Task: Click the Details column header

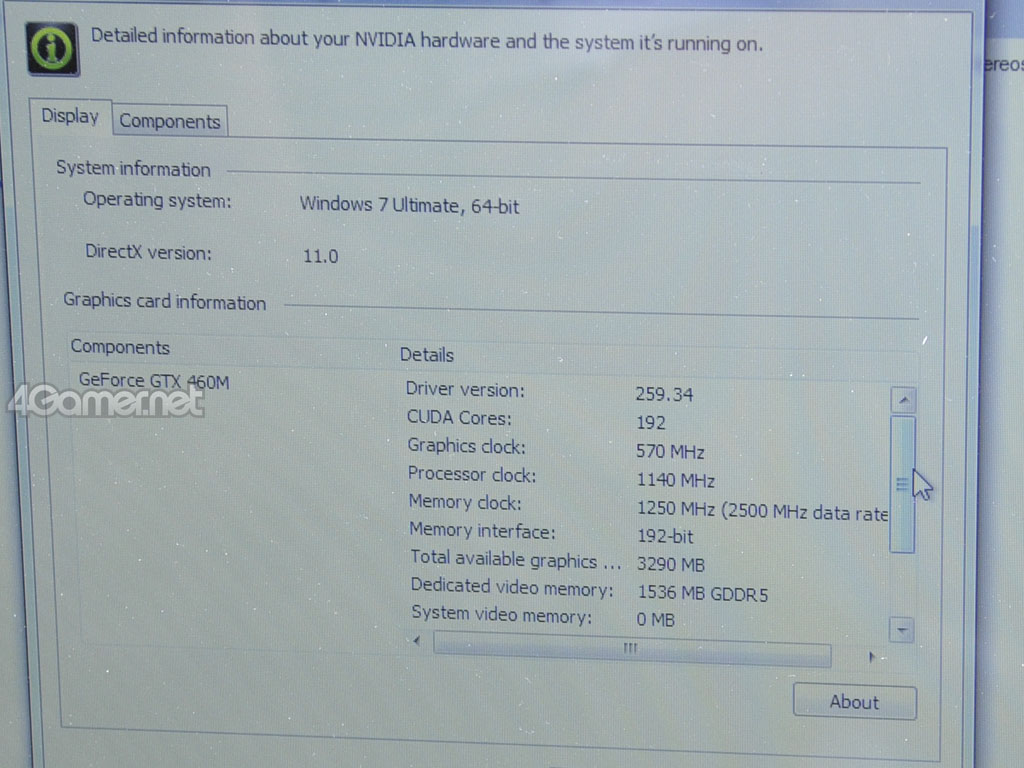Action: [426, 355]
